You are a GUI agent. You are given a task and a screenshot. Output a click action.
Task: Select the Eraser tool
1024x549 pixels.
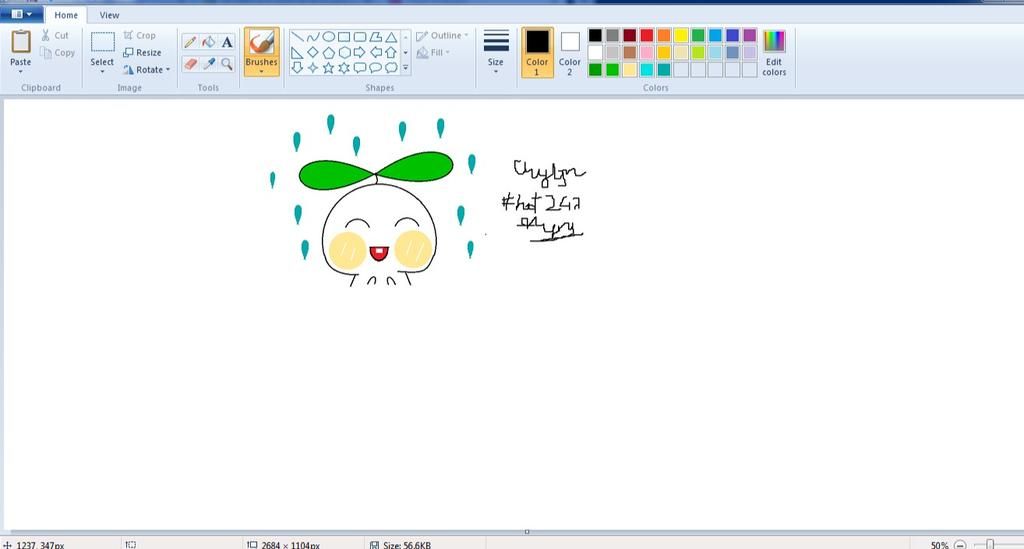tap(190, 63)
